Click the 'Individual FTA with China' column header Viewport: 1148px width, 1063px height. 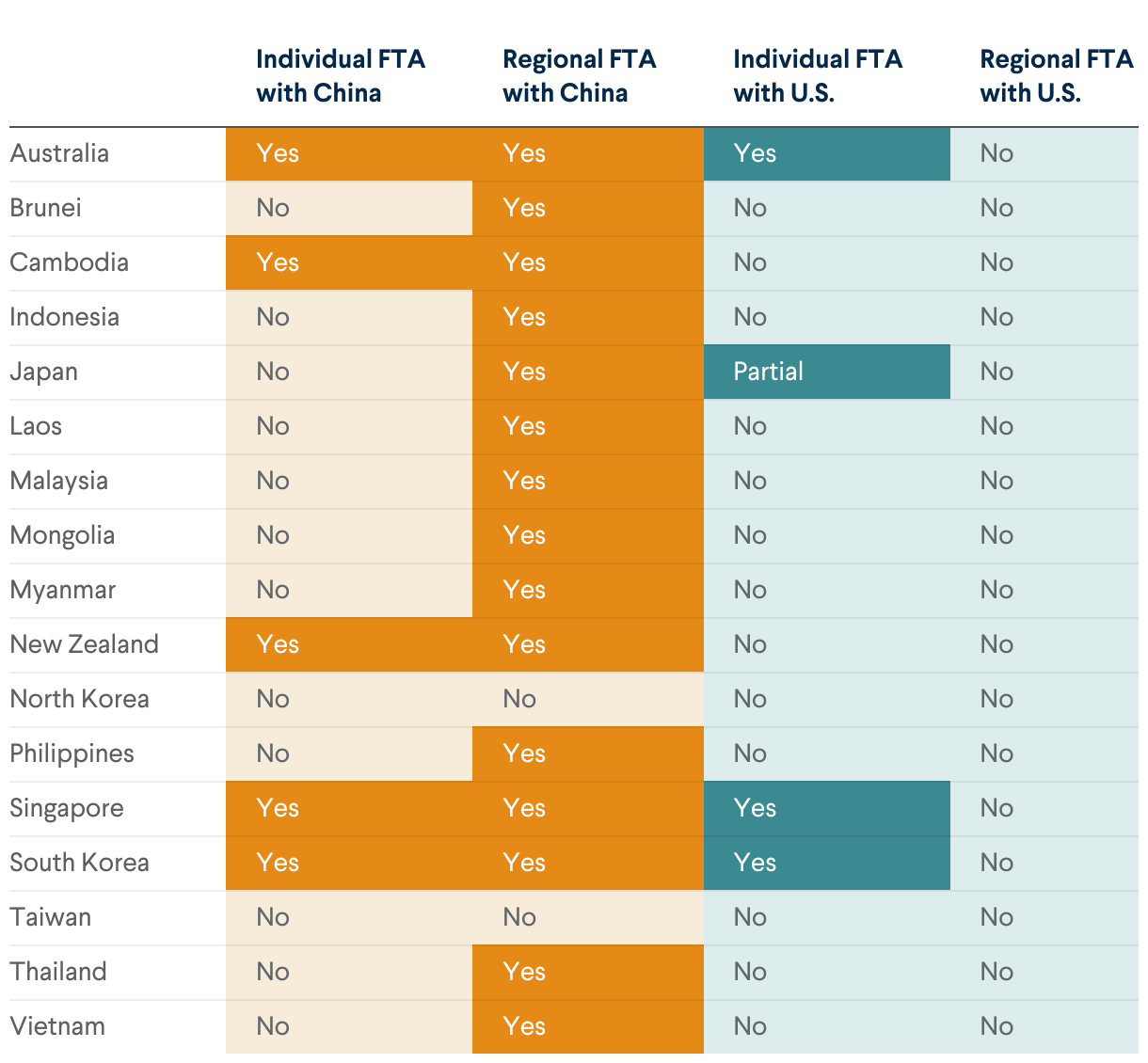tap(340, 75)
